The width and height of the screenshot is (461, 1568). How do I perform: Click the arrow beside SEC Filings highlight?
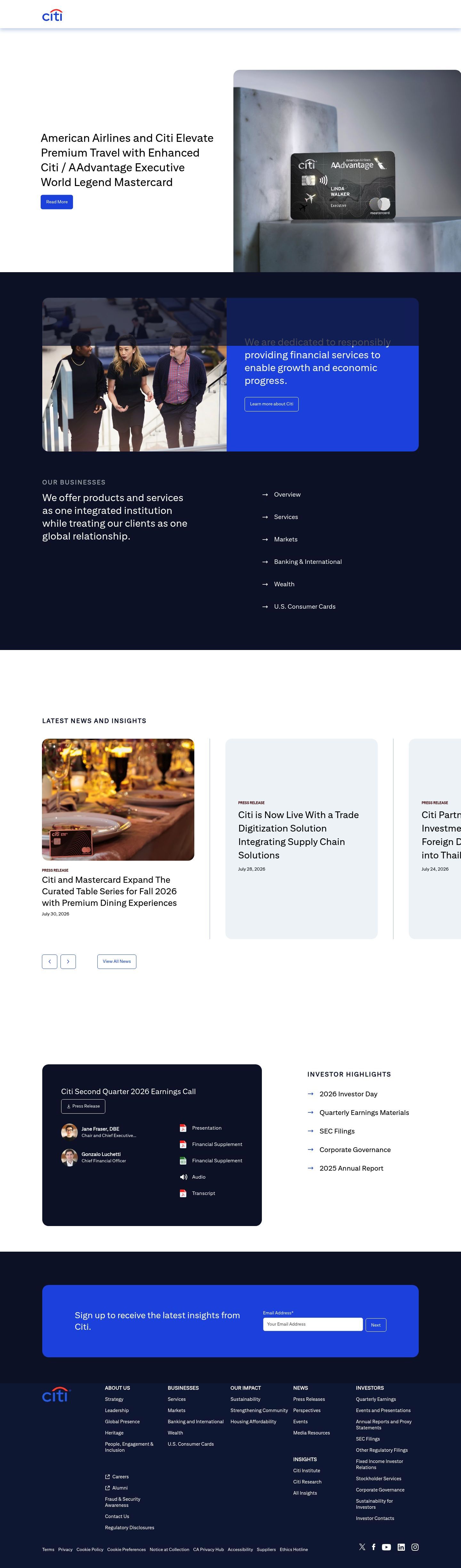coord(311,1131)
